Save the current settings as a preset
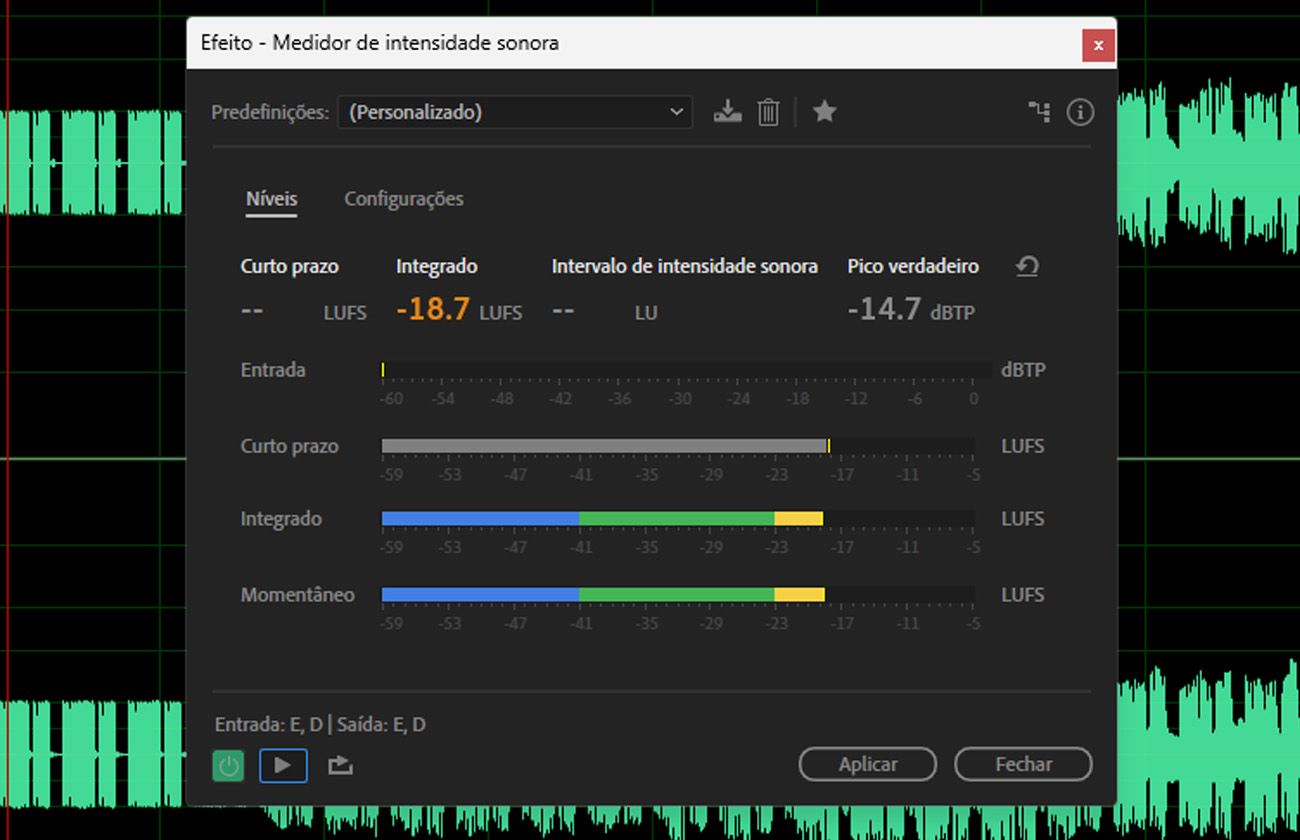Viewport: 1300px width, 840px height. coord(727,112)
